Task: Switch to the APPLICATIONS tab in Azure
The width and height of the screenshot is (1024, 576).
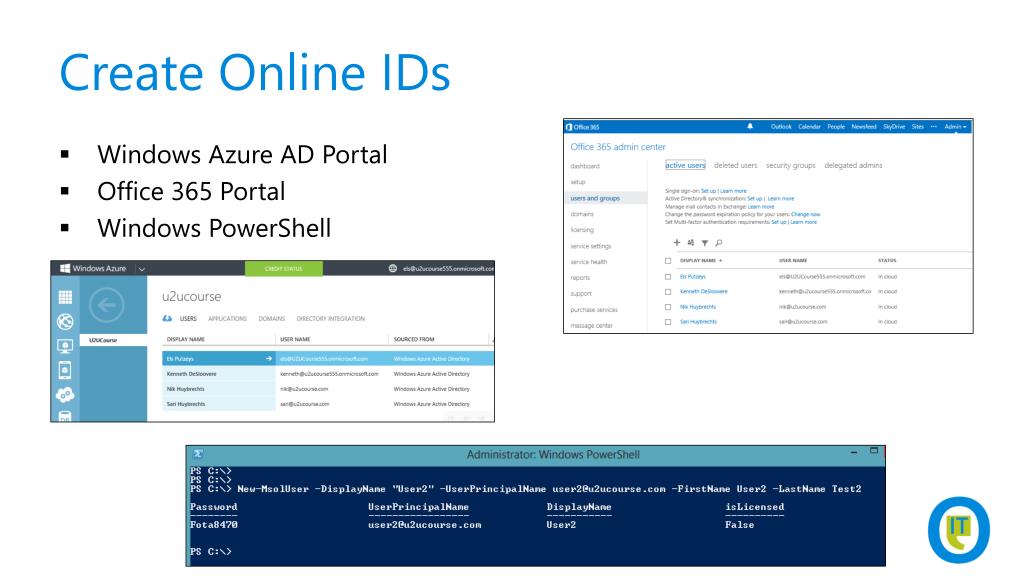Action: pyautogui.click(x=227, y=319)
